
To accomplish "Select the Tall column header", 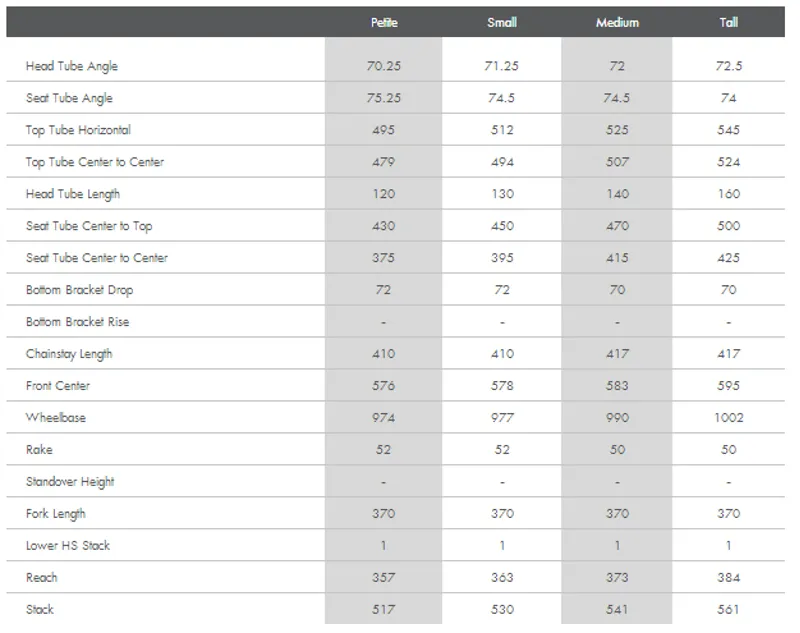I will tap(728, 22).
